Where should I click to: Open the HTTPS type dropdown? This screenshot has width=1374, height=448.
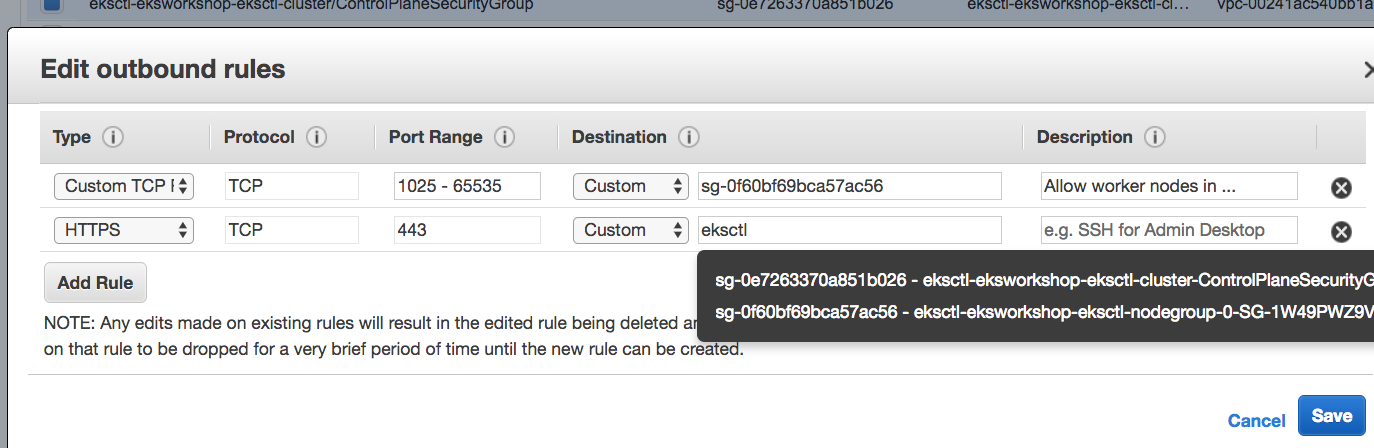click(123, 230)
